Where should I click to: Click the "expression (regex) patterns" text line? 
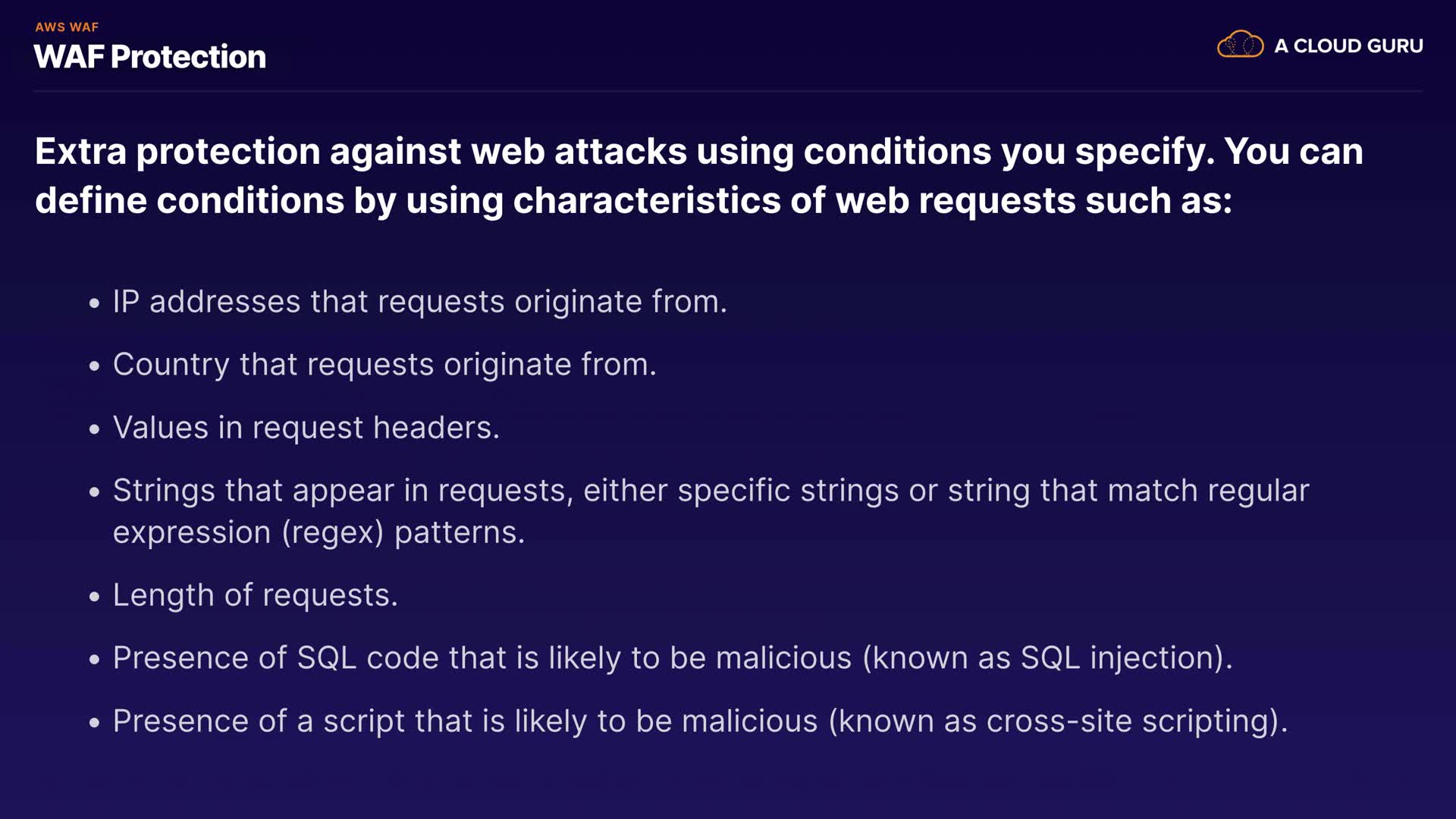tap(318, 532)
